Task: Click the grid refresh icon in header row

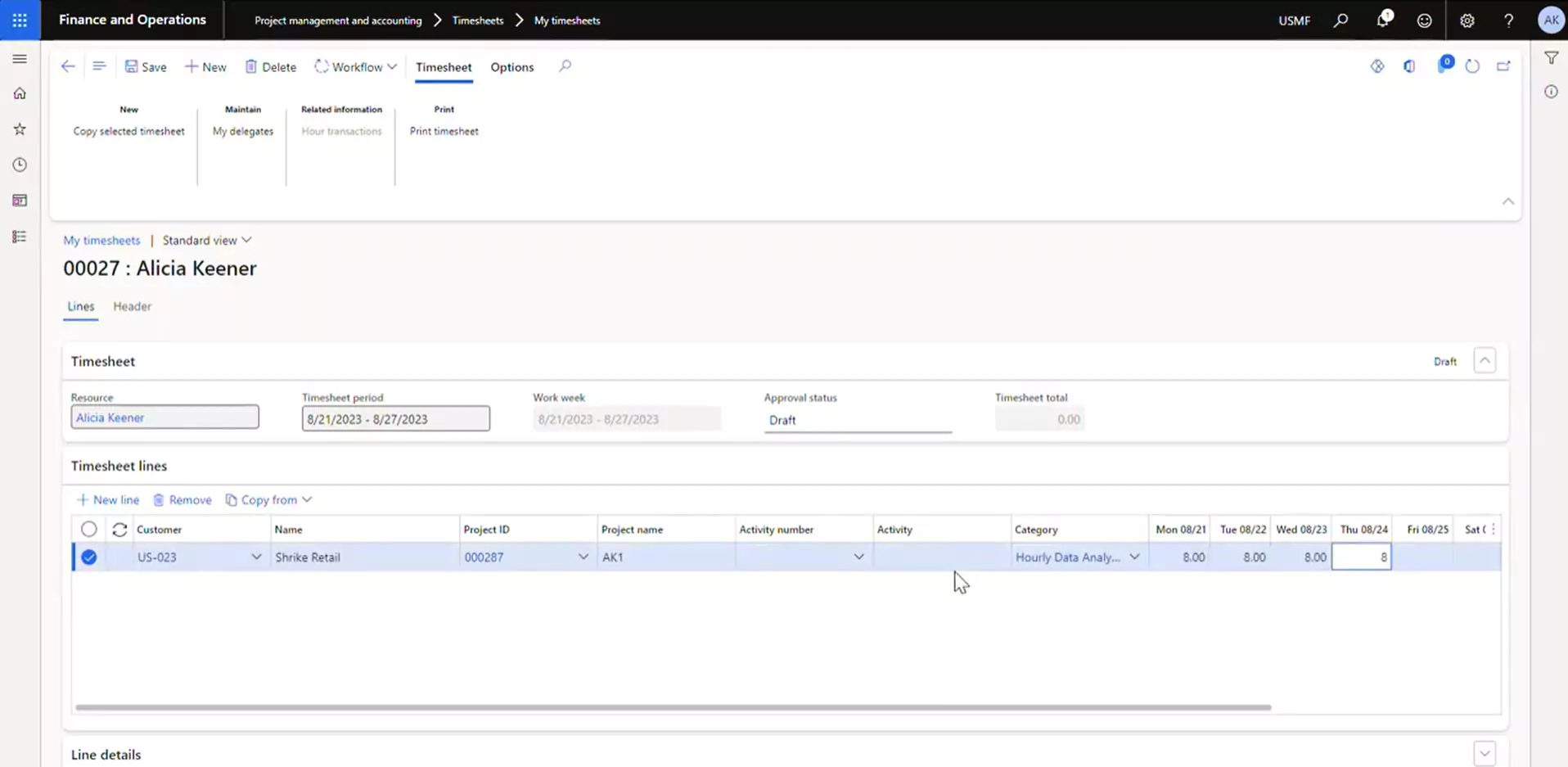Action: coord(119,530)
